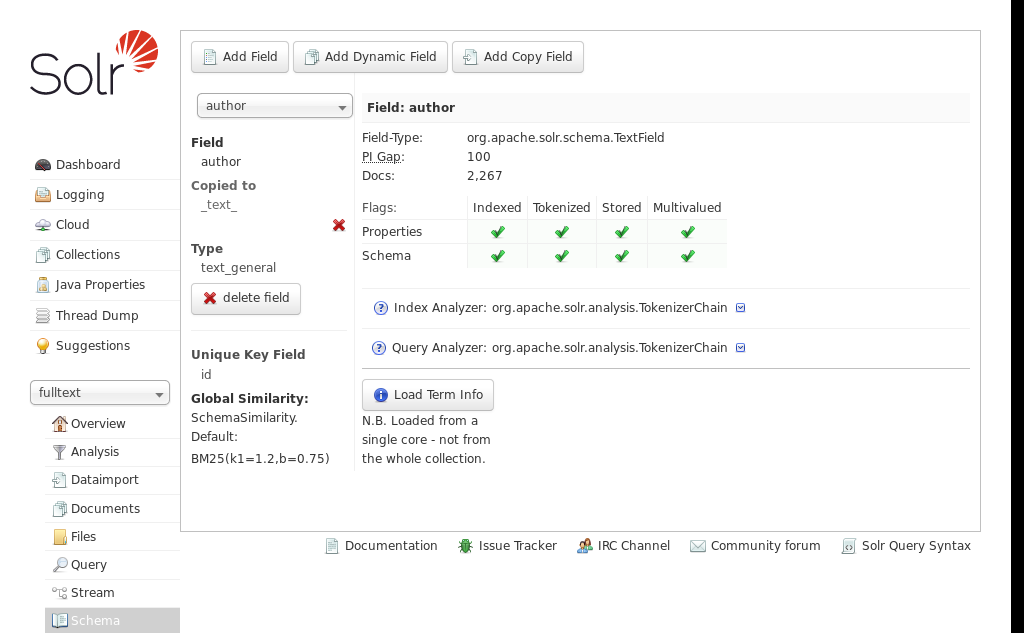The width and height of the screenshot is (1024, 633).
Task: Click the Load Term Info button
Action: (428, 395)
